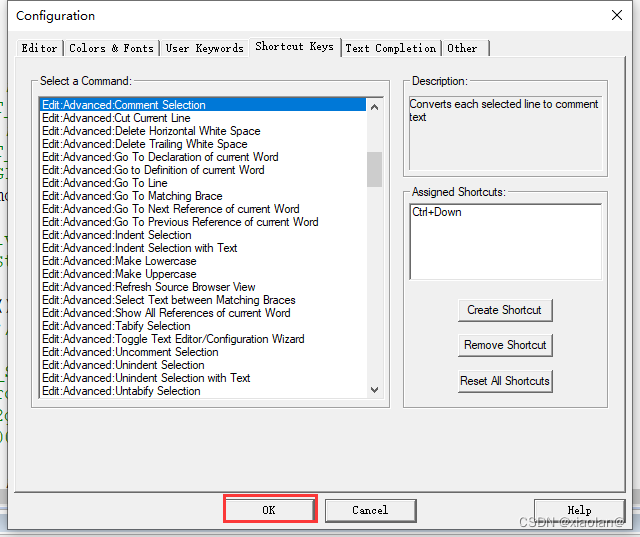The width and height of the screenshot is (640, 537).
Task: Select Go To Next Reference of current Word
Action: [203, 209]
